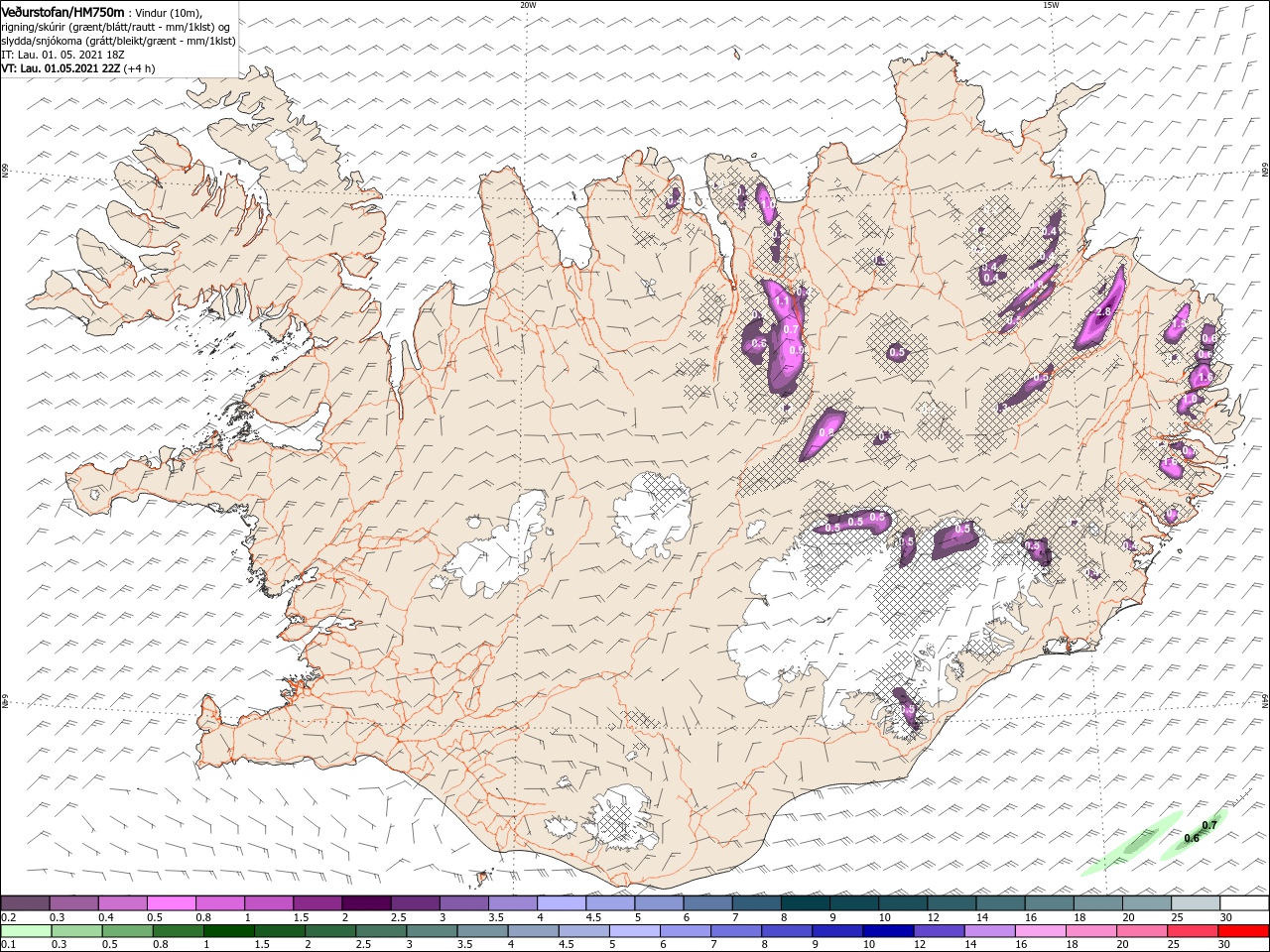This screenshot has height=952, width=1270.
Task: Click the 'Veðurstofan/HM750m' map title
Action: [x=63, y=12]
